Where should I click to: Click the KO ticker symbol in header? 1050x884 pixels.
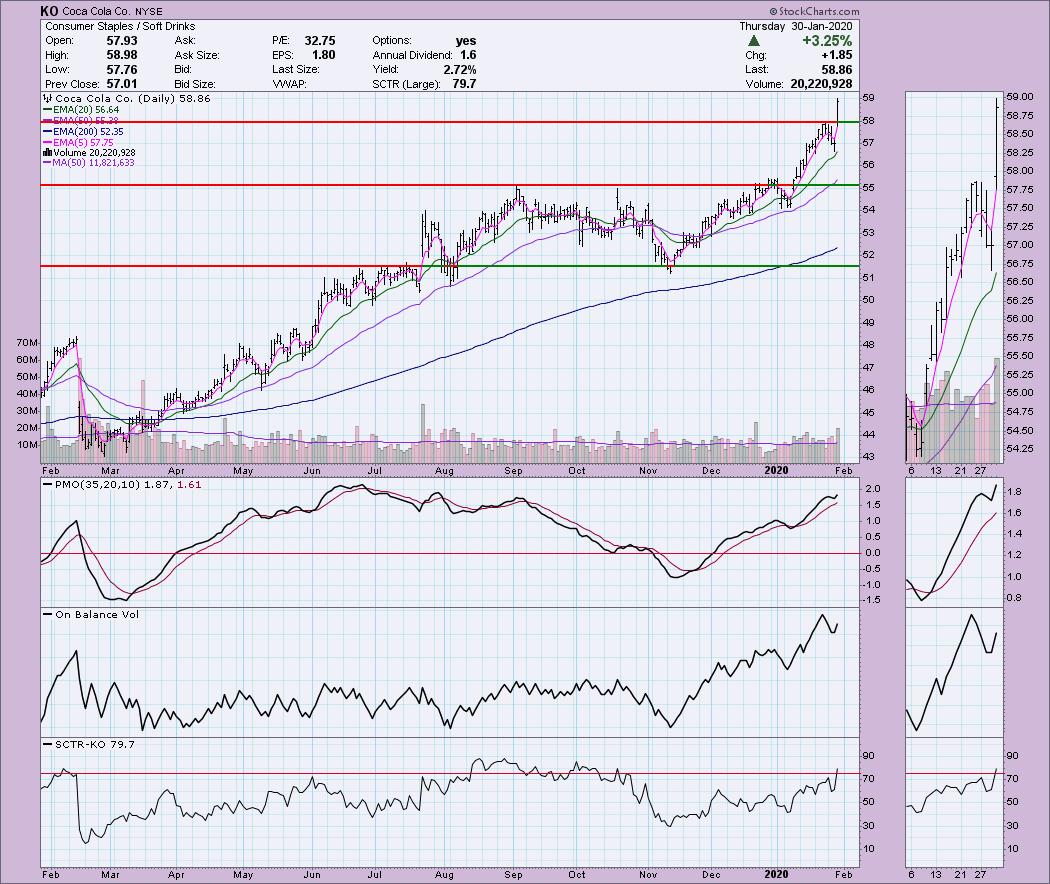point(49,11)
